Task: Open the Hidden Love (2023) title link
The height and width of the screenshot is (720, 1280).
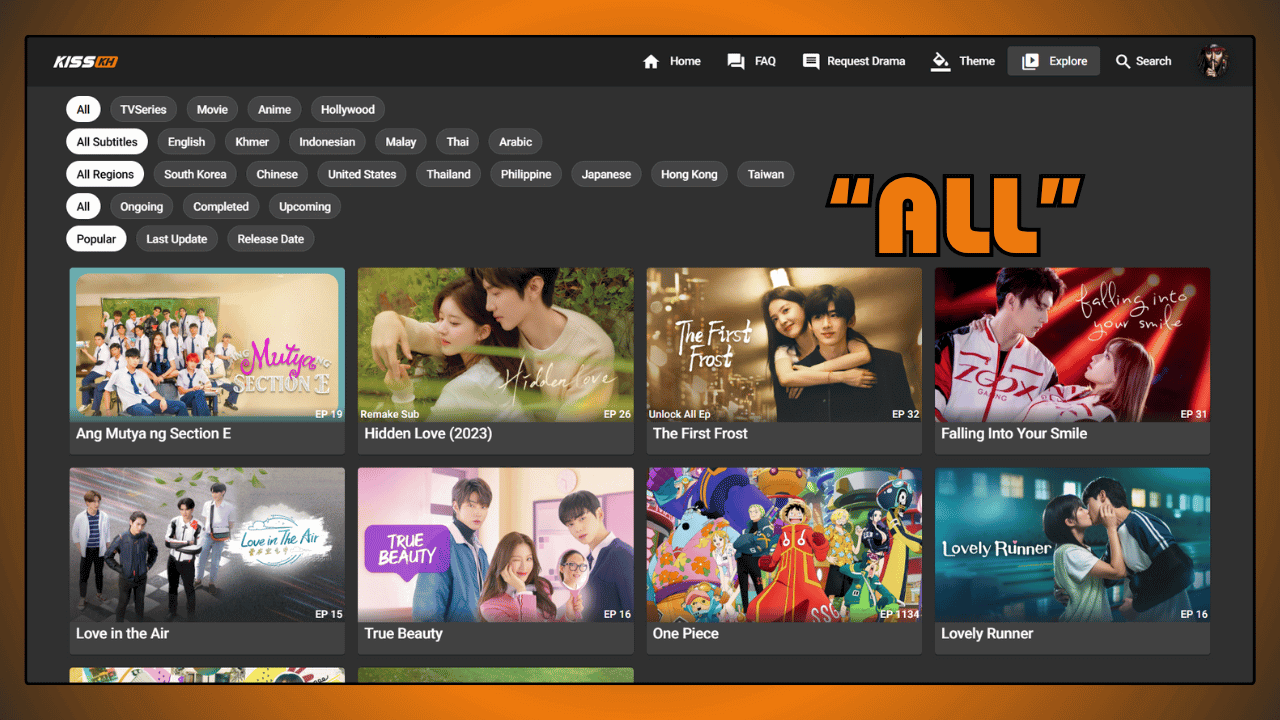Action: [x=428, y=434]
